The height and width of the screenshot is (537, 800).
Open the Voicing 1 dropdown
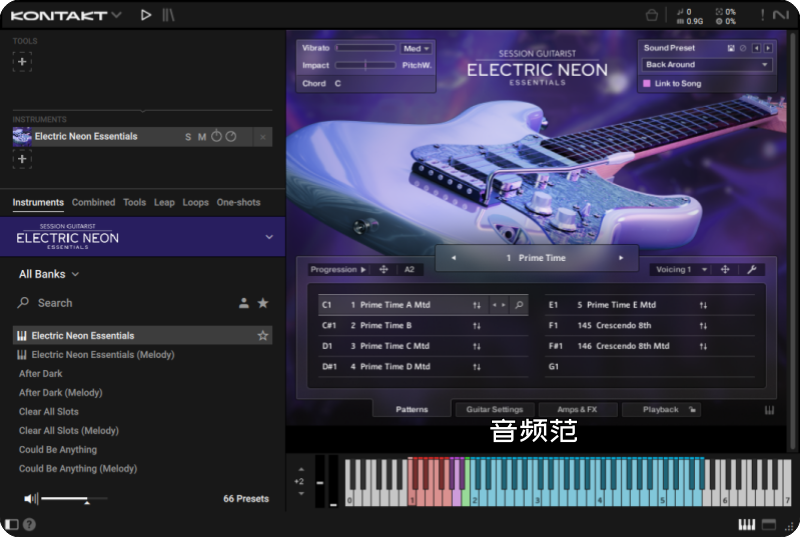[x=682, y=269]
